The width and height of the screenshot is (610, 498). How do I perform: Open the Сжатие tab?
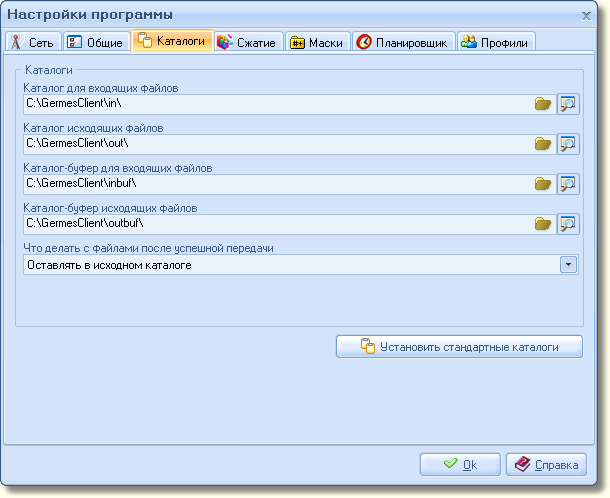point(249,42)
